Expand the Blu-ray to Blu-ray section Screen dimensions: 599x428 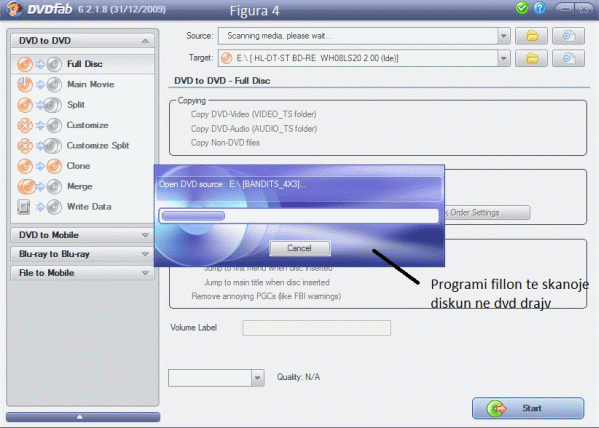(83, 254)
